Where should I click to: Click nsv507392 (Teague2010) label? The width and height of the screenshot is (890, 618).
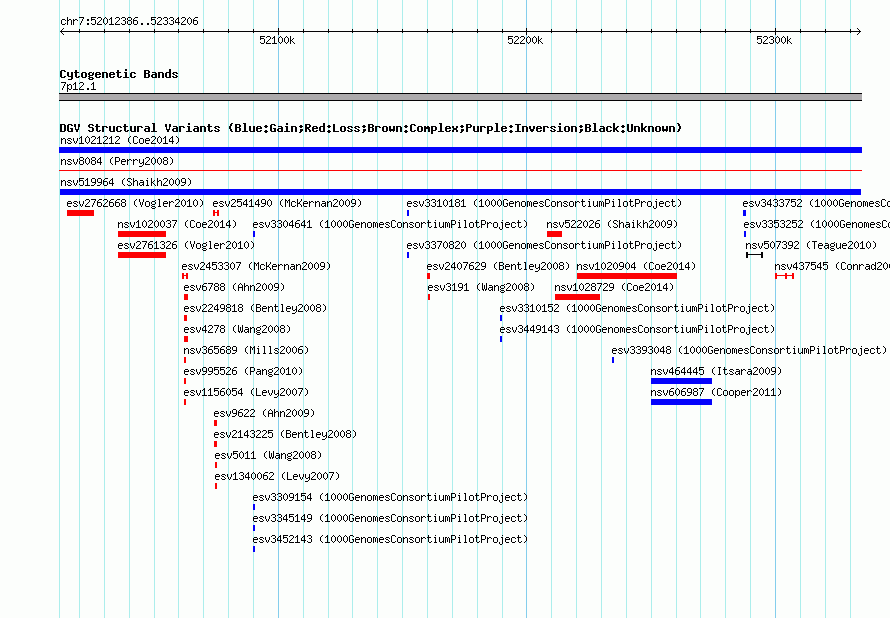click(x=811, y=245)
